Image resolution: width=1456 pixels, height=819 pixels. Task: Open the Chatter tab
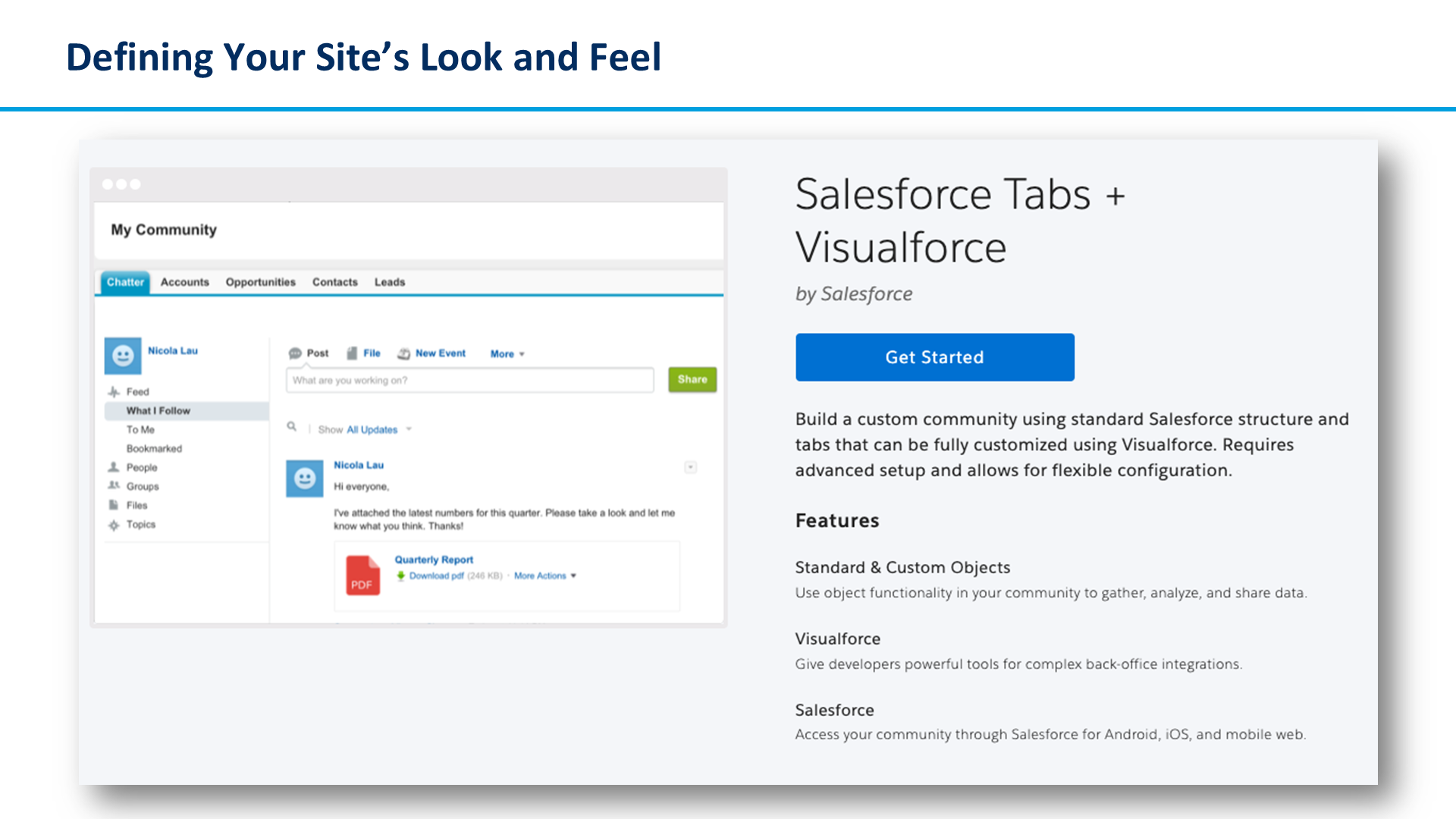(x=125, y=282)
